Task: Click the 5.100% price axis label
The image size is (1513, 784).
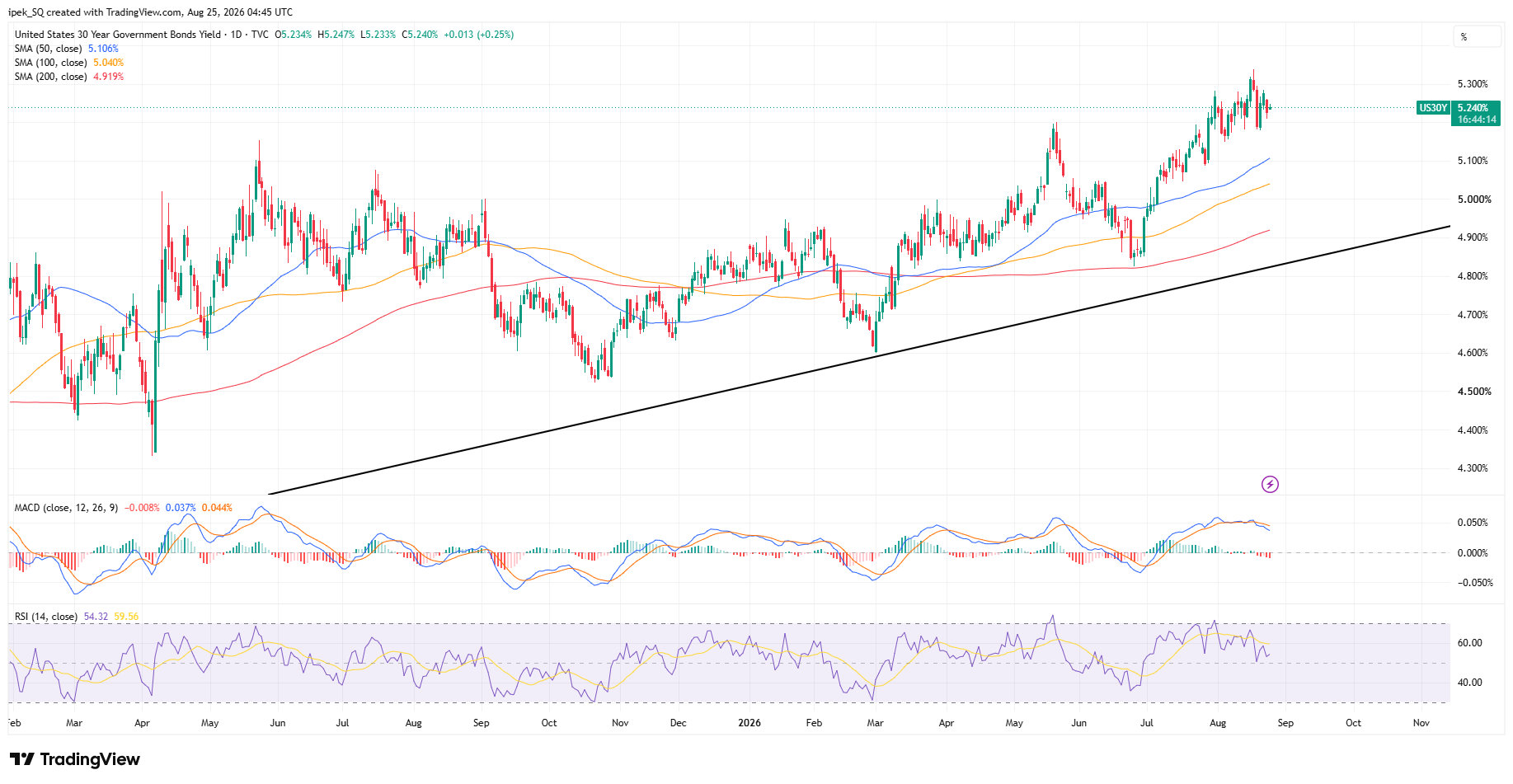Action: tap(1473, 161)
